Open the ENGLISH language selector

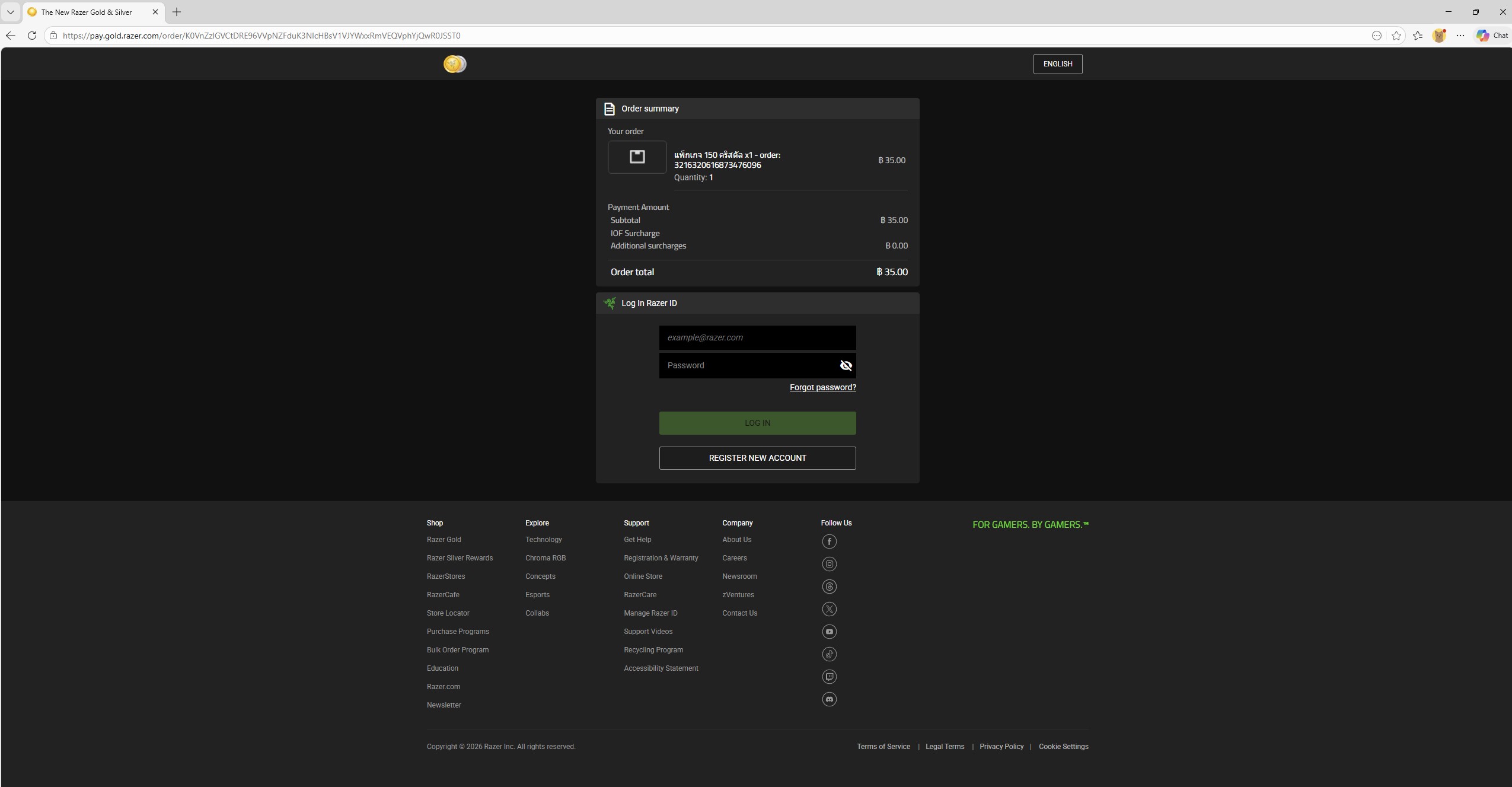point(1057,64)
